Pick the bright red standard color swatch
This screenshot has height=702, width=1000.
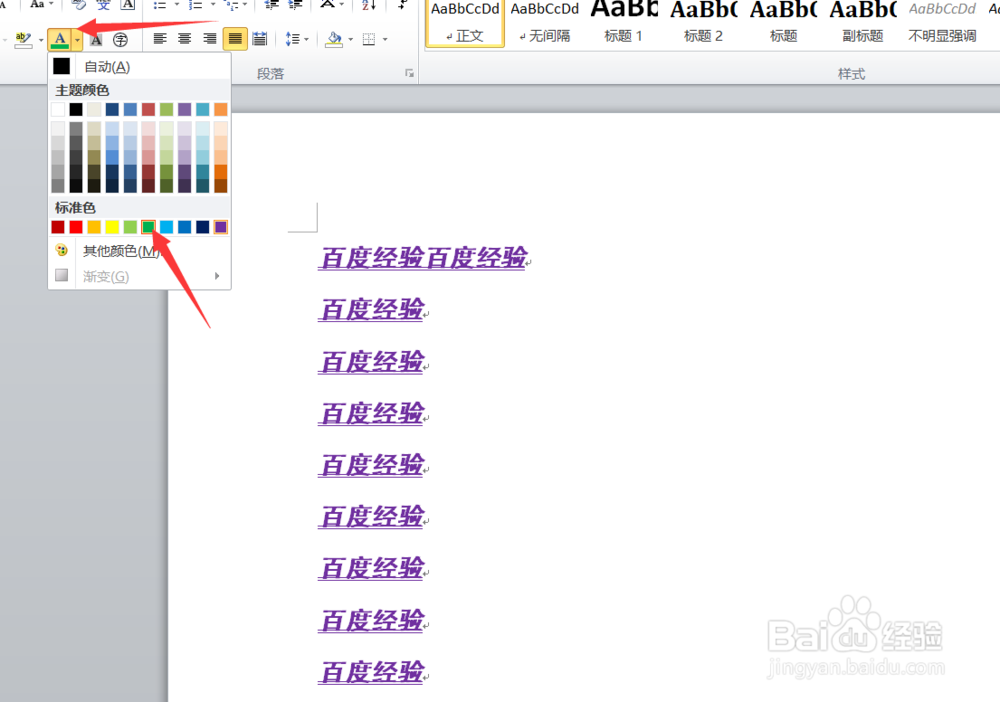coord(76,227)
